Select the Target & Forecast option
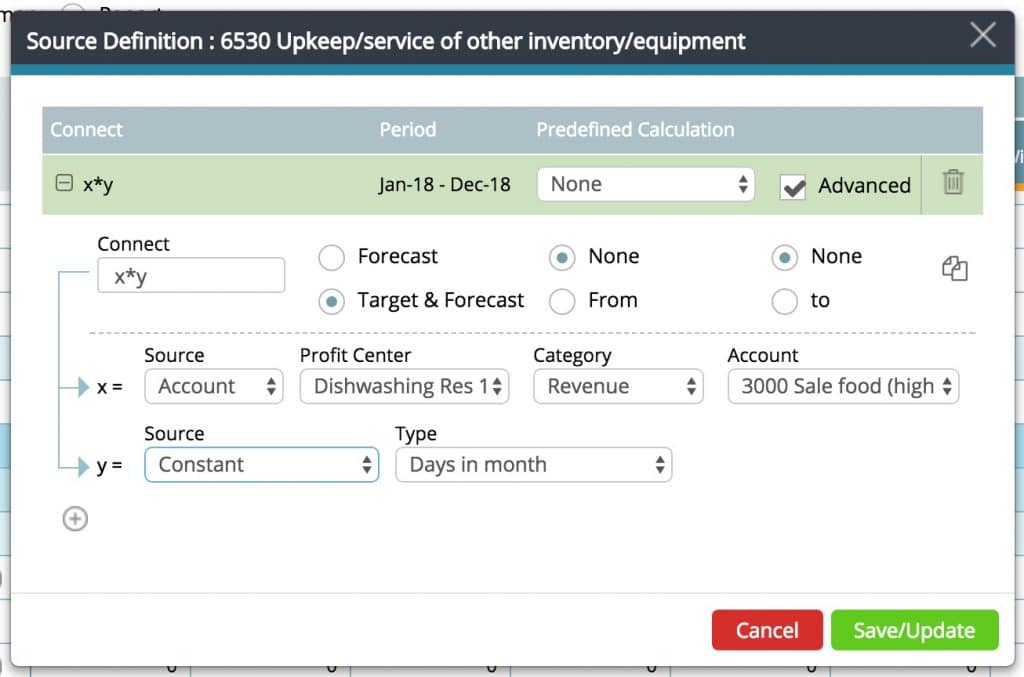Image resolution: width=1024 pixels, height=677 pixels. pyautogui.click(x=331, y=301)
